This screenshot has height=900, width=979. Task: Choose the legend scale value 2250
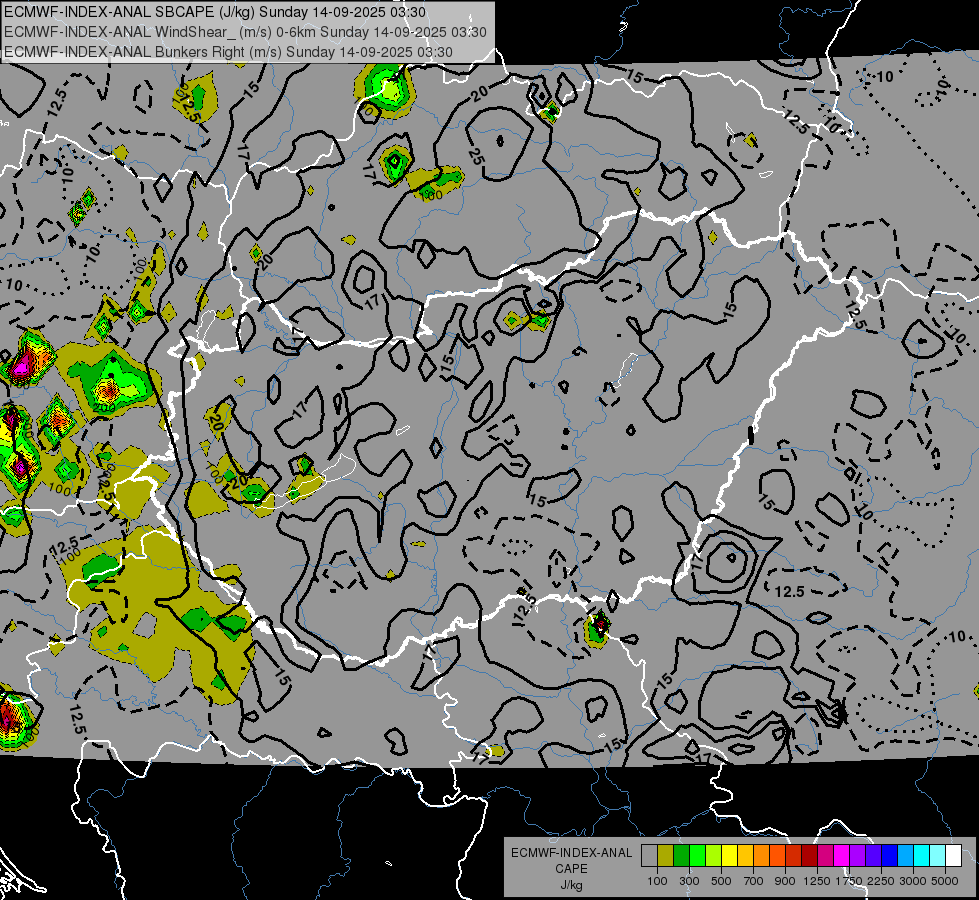[881, 881]
